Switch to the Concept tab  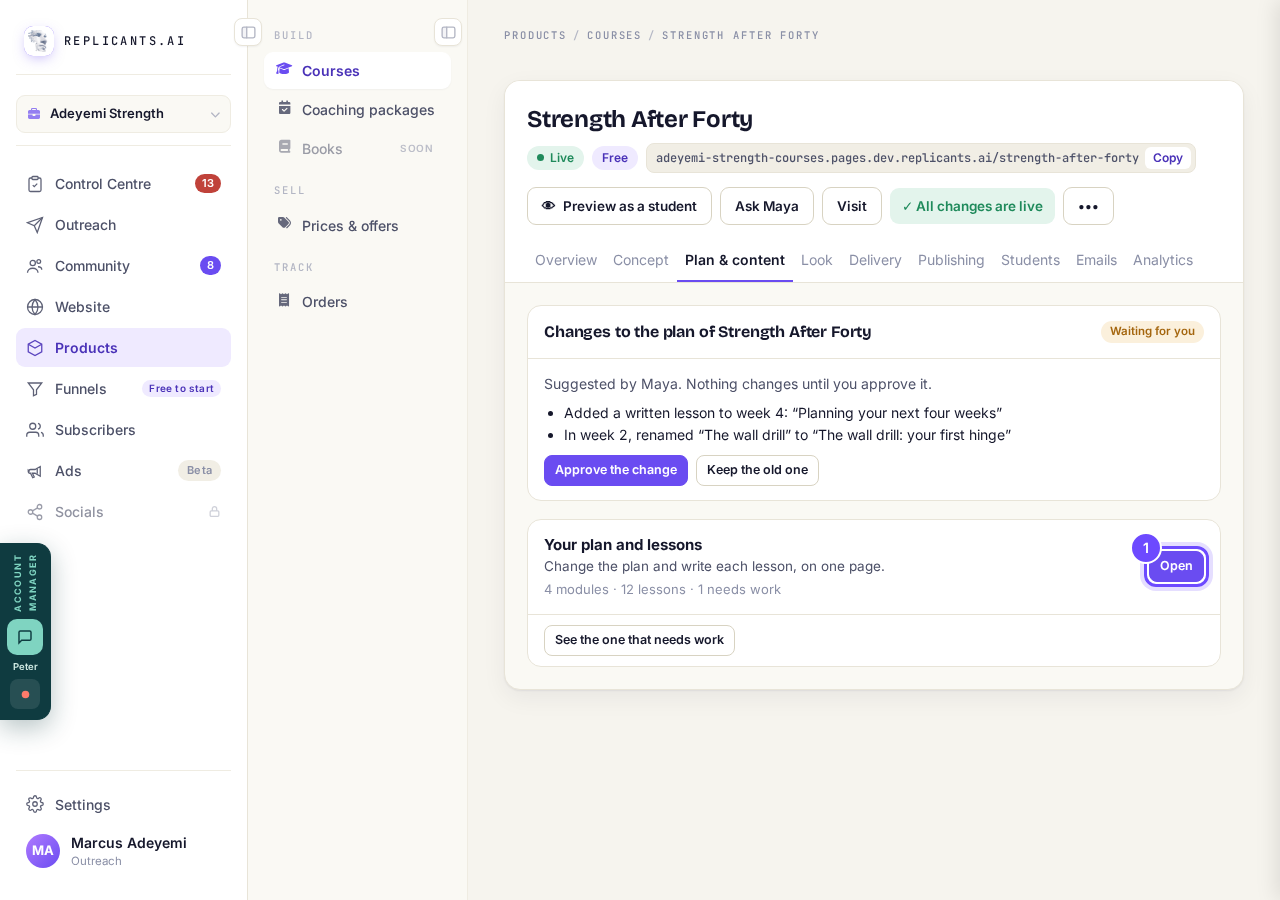[x=641, y=260]
